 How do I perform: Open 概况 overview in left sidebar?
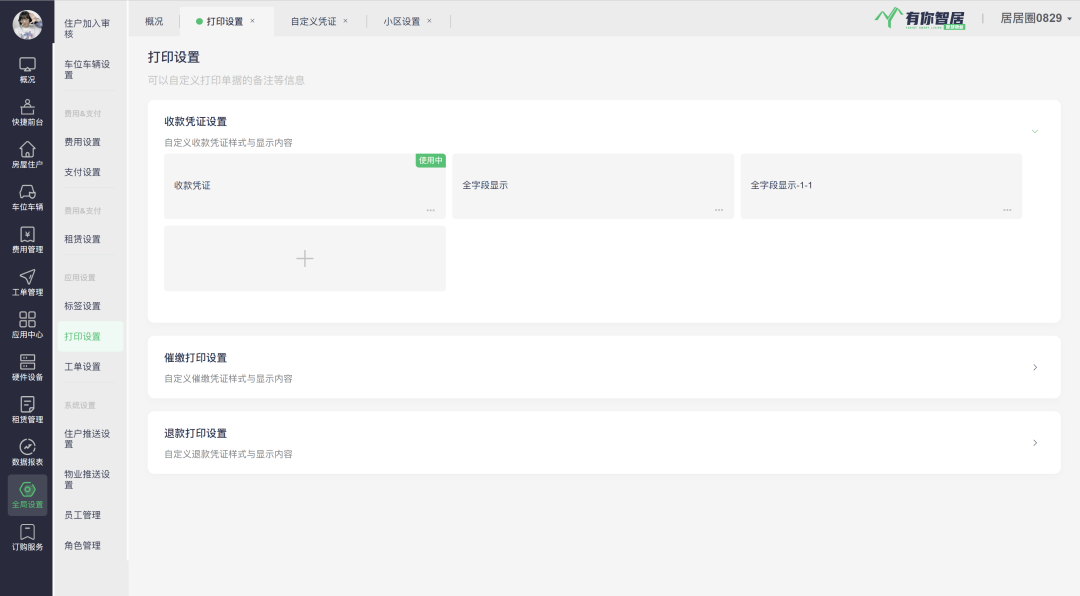pos(27,69)
